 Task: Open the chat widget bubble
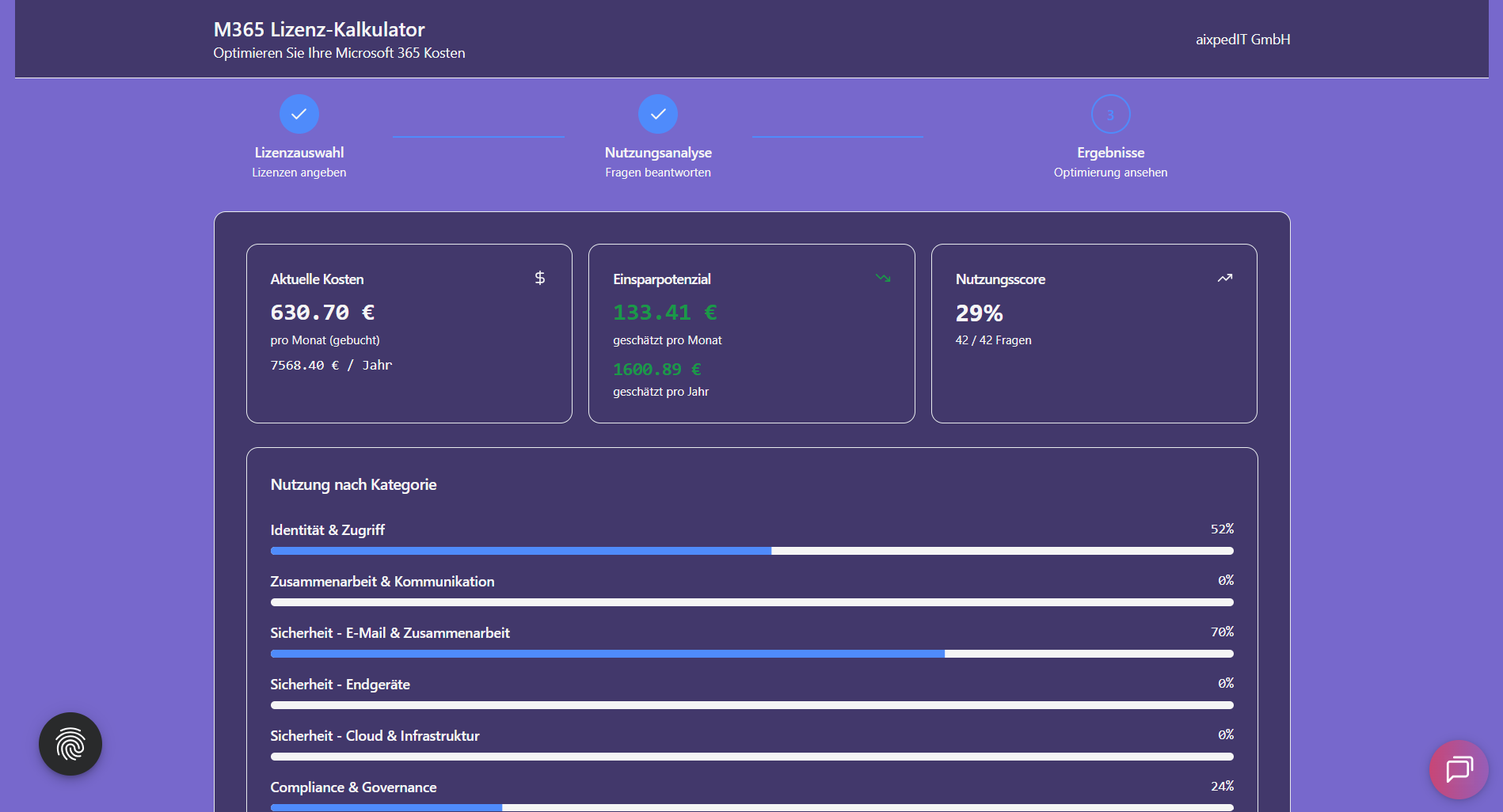coord(1459,769)
